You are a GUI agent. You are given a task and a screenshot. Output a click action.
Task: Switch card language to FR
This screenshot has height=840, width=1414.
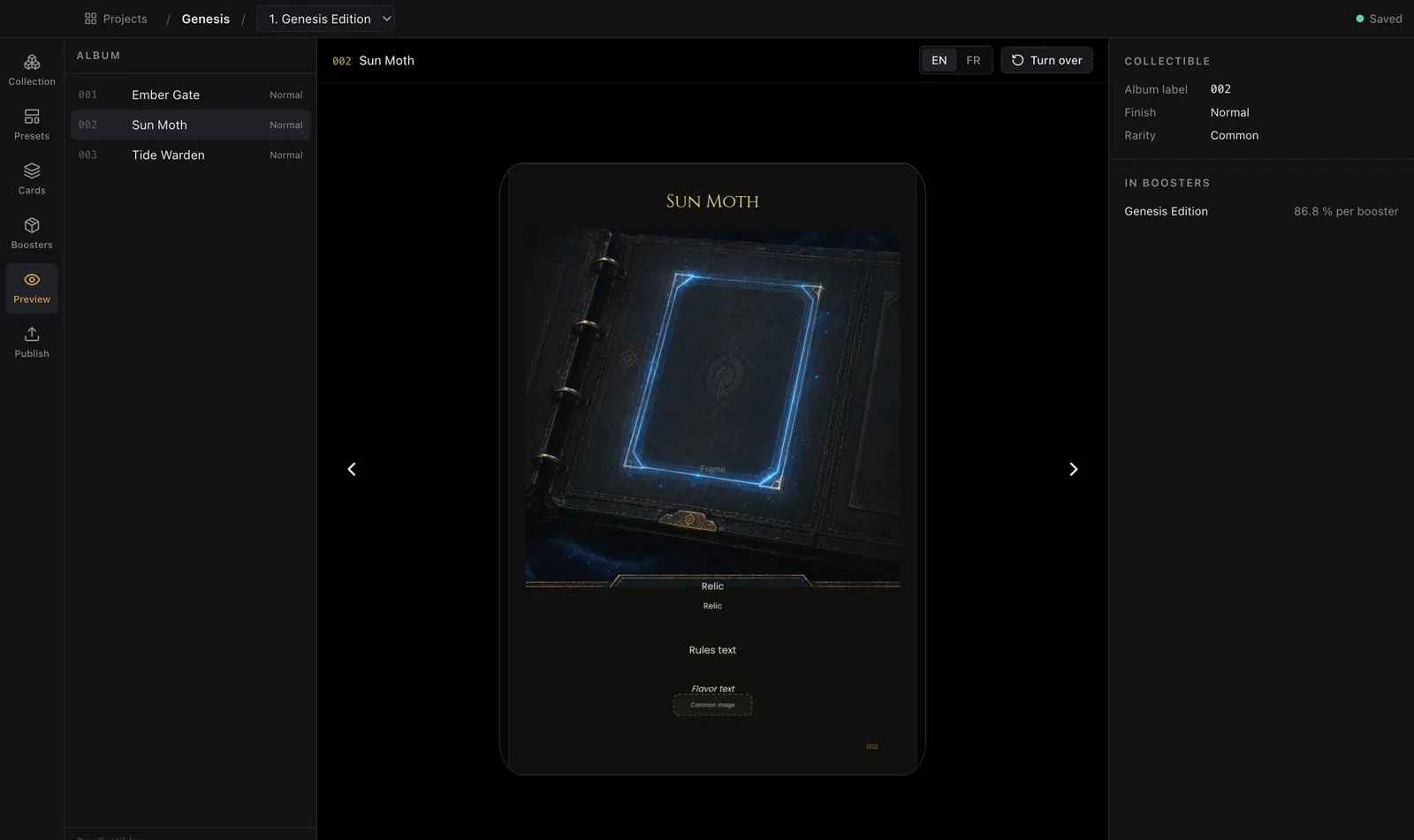(x=973, y=60)
